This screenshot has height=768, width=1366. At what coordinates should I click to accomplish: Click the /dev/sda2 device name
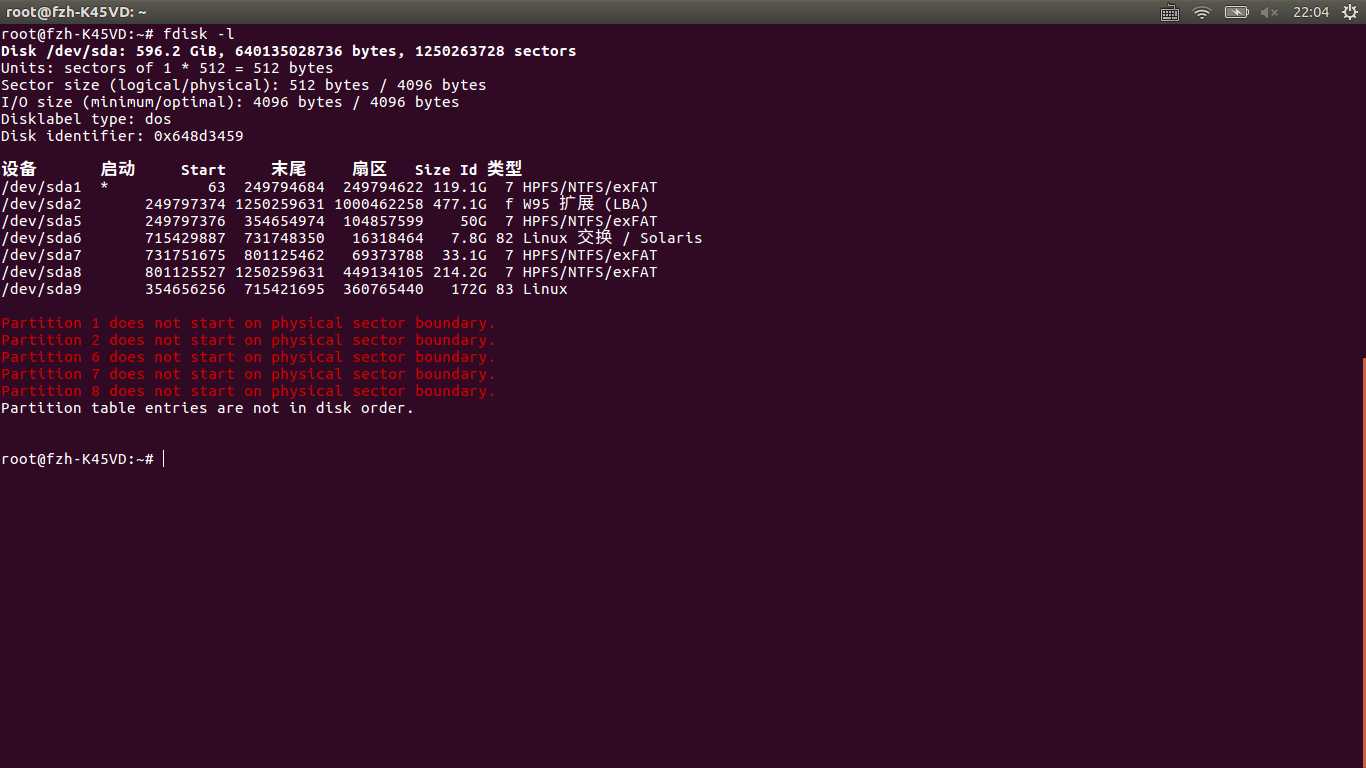click(41, 204)
